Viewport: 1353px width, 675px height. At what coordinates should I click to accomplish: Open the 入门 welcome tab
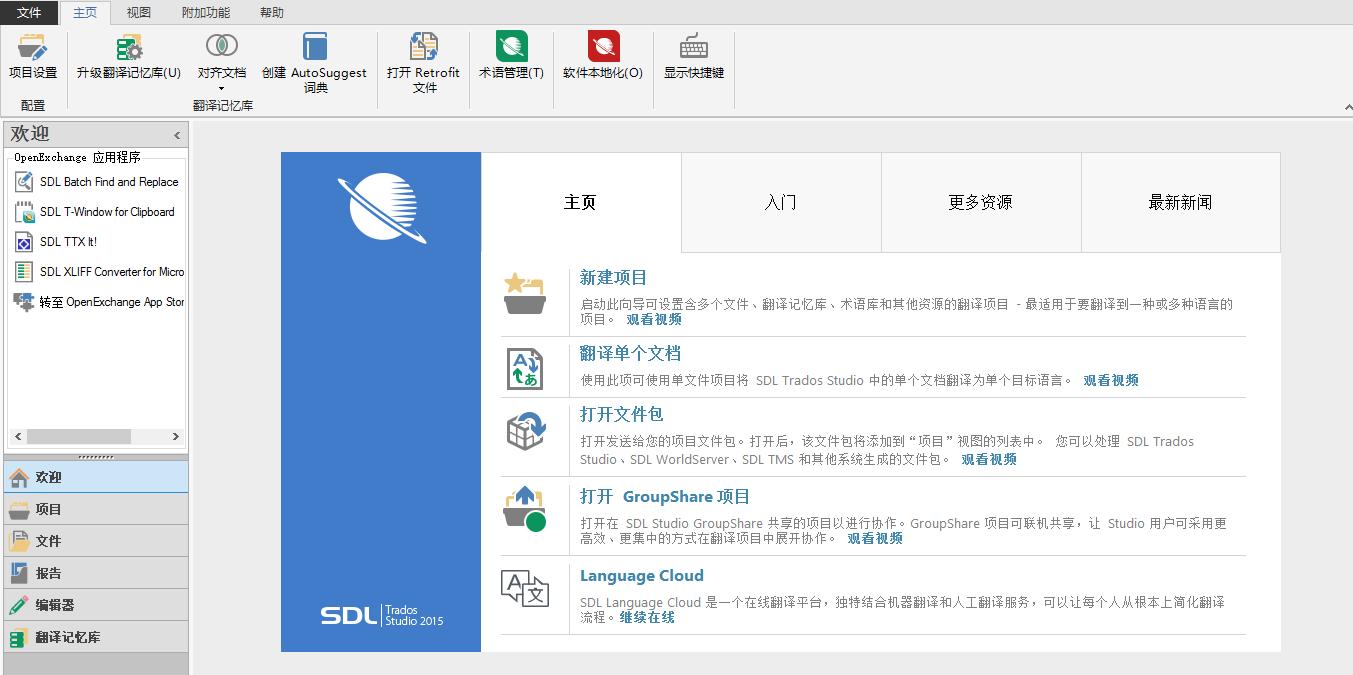(780, 202)
